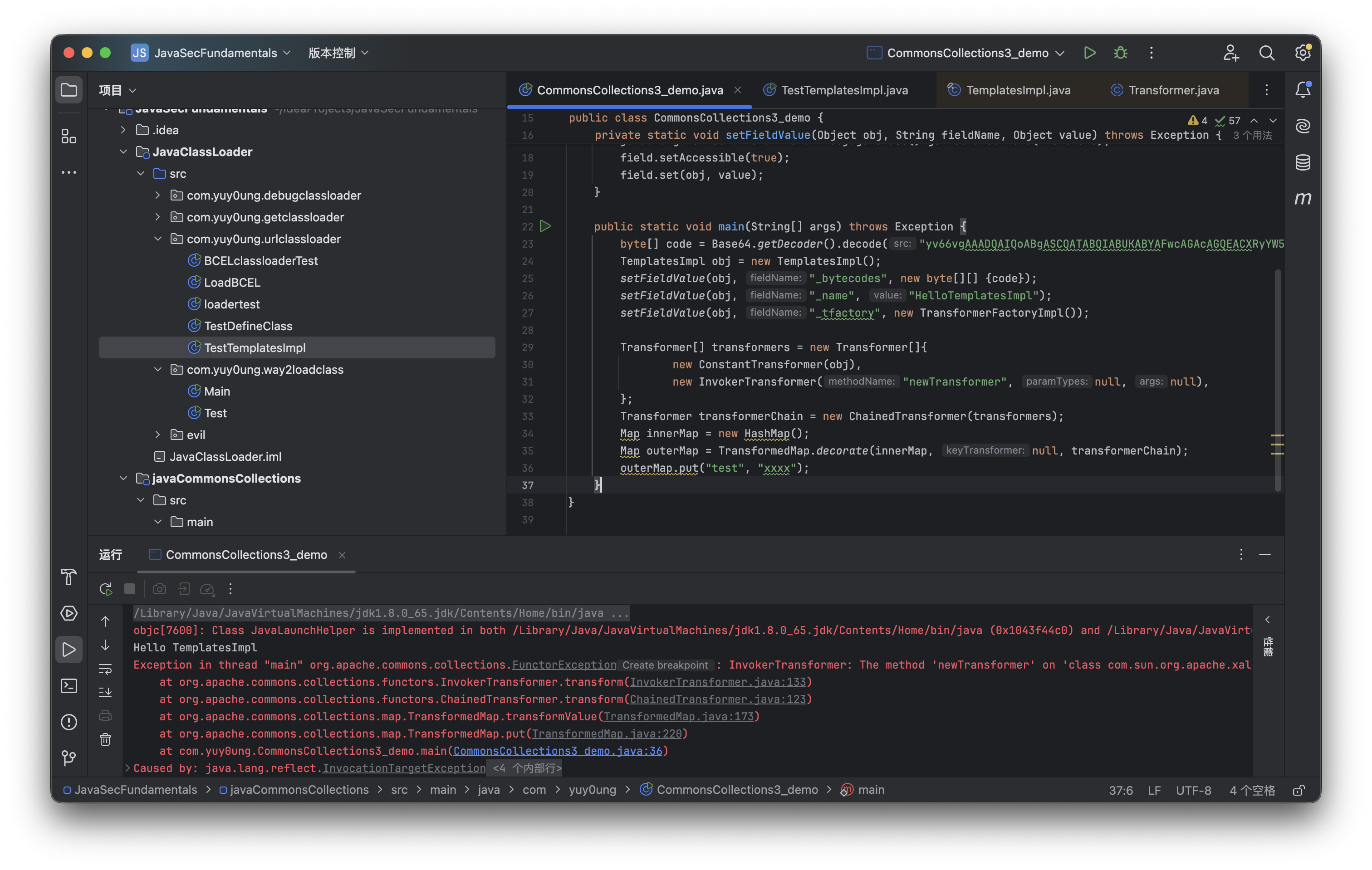The width and height of the screenshot is (1372, 870).
Task: Open the Terminal tool window icon
Action: [x=69, y=685]
